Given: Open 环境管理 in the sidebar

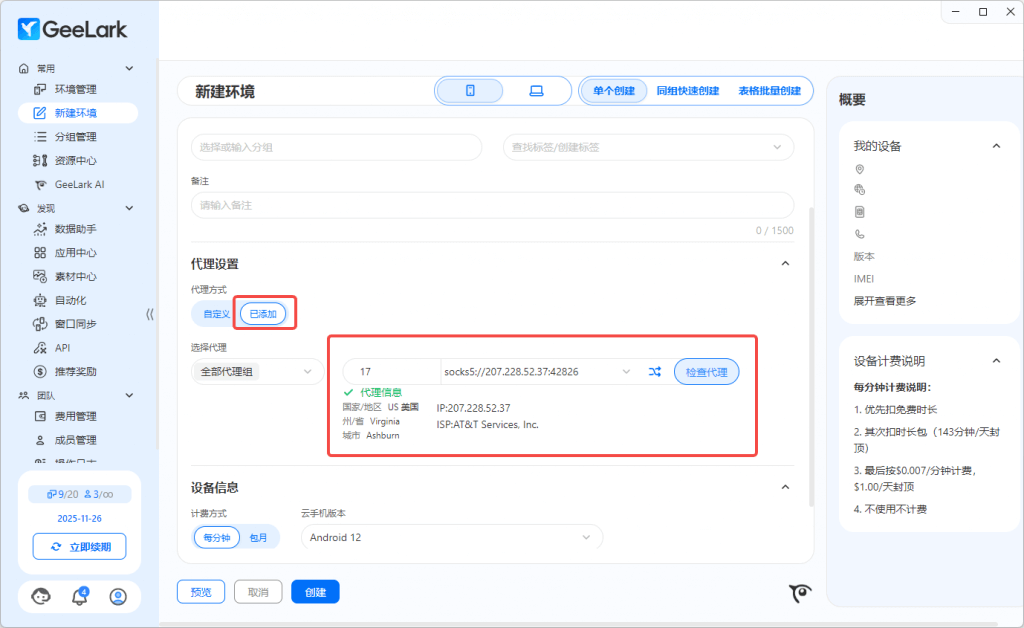Looking at the screenshot, I should click(x=75, y=89).
